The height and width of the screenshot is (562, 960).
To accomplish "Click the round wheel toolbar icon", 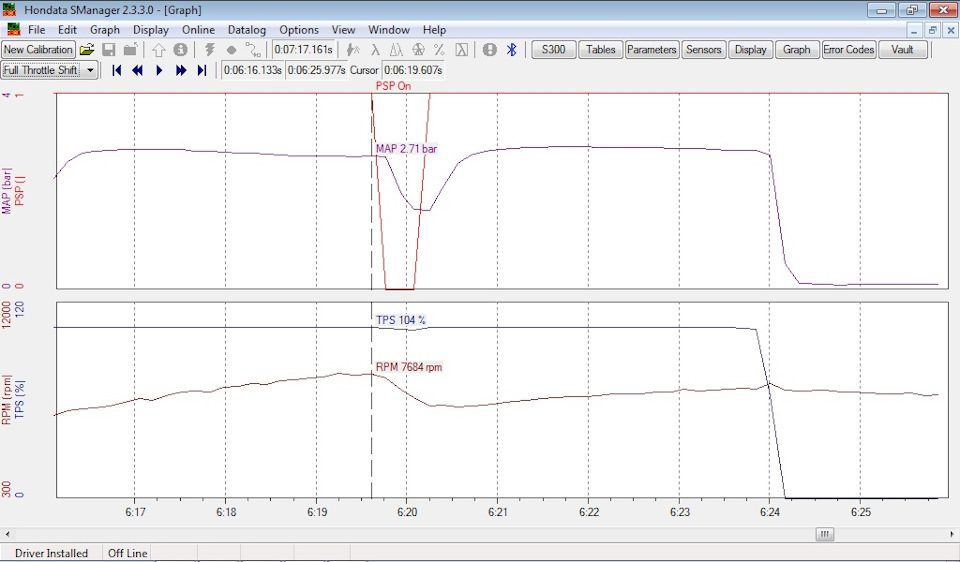I will click(418, 50).
